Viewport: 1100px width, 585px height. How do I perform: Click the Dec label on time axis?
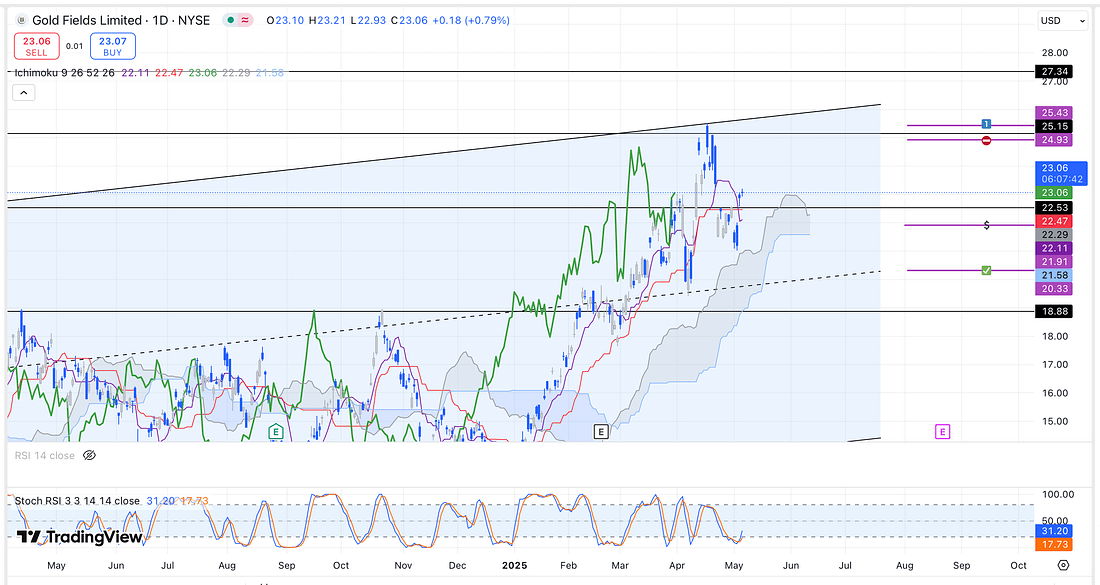[457, 565]
